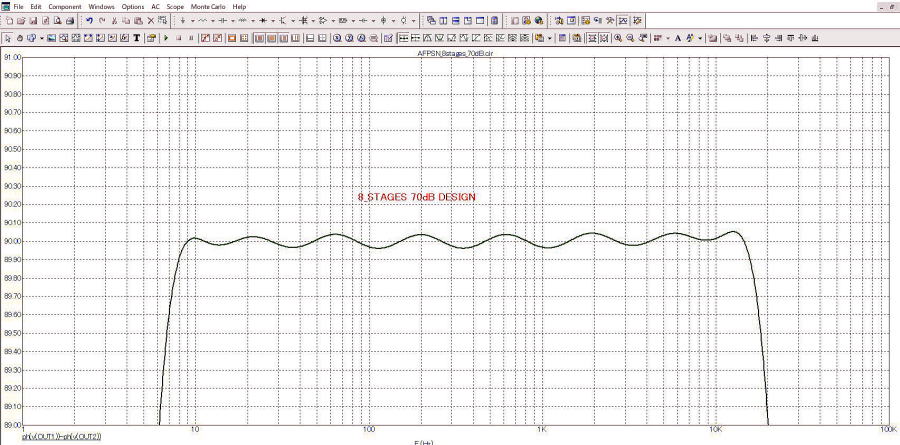Image resolution: width=900 pixels, height=445 pixels.
Task: Open the Options menu
Action: click(133, 7)
